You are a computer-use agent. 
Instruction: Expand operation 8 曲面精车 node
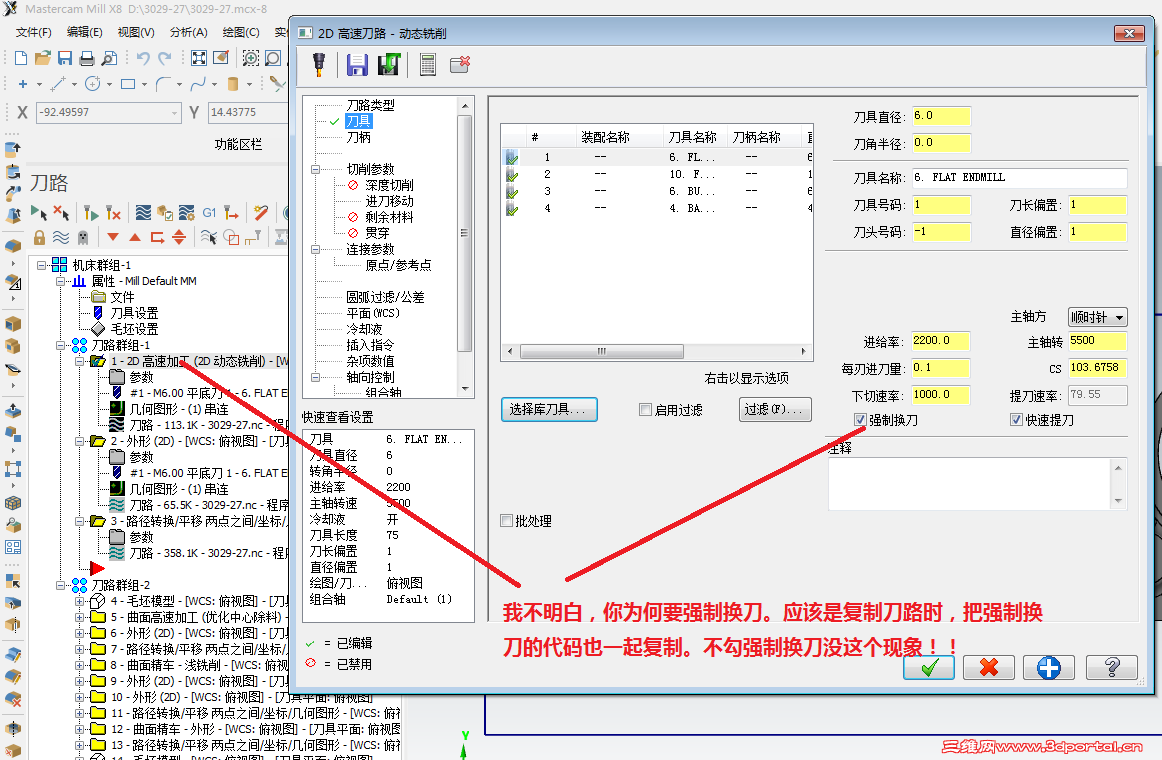[x=80, y=665]
